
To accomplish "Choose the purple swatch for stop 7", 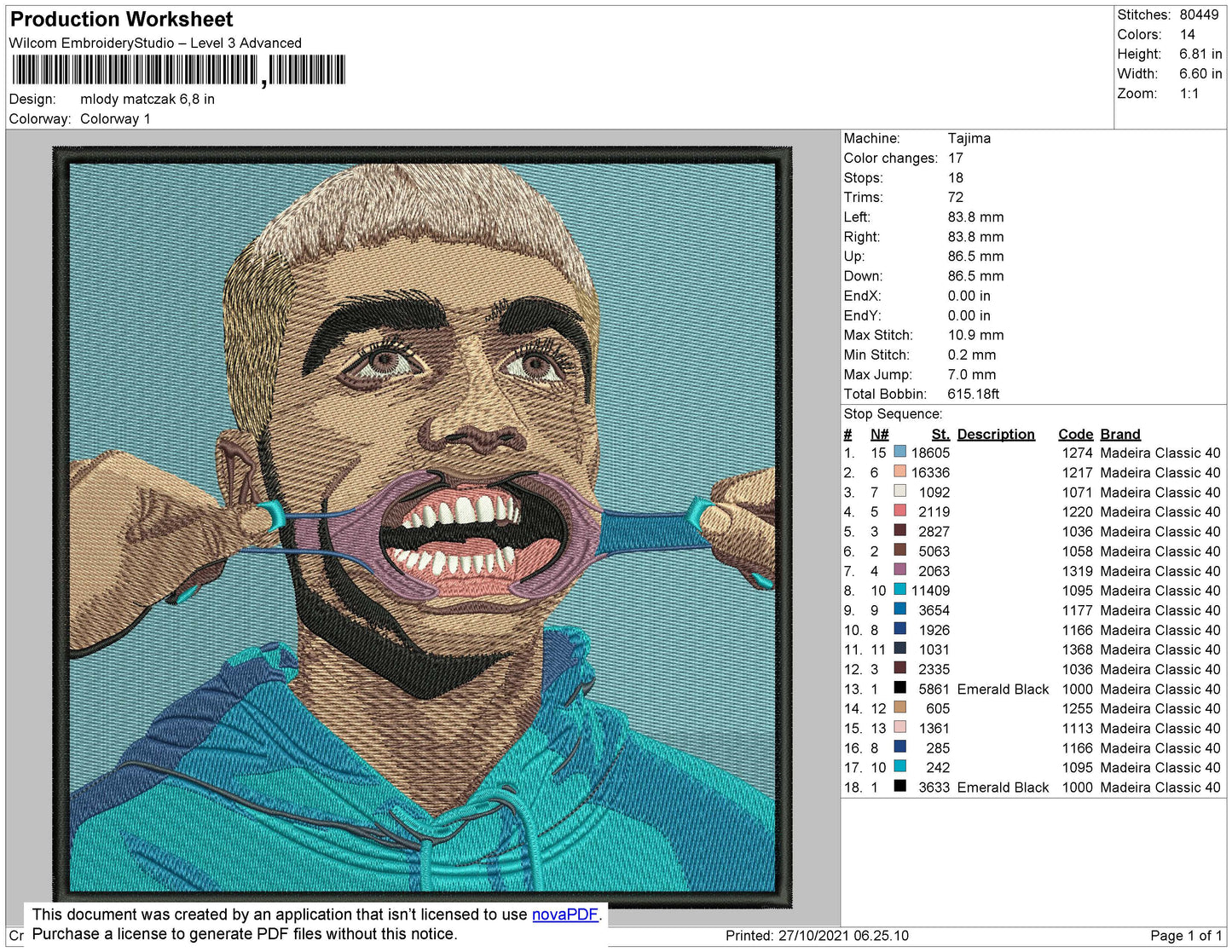I will [899, 570].
